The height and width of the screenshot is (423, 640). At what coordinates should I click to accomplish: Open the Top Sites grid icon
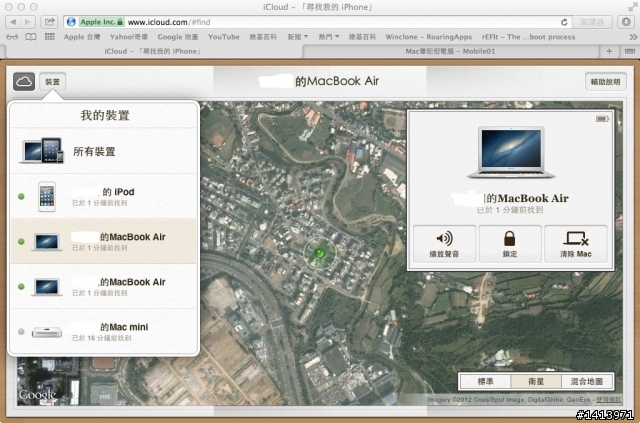pyautogui.click(x=49, y=37)
